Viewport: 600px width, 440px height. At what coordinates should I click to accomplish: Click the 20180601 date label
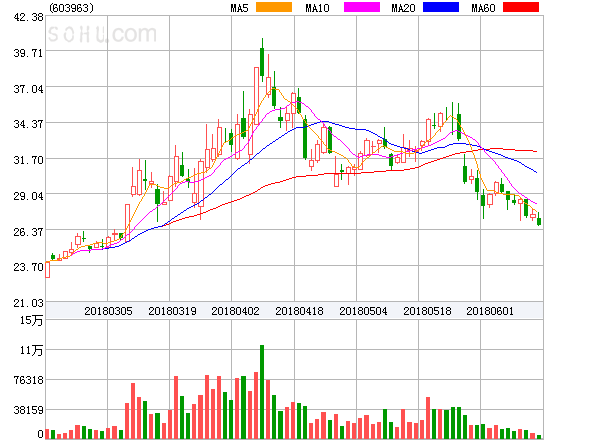point(490,311)
